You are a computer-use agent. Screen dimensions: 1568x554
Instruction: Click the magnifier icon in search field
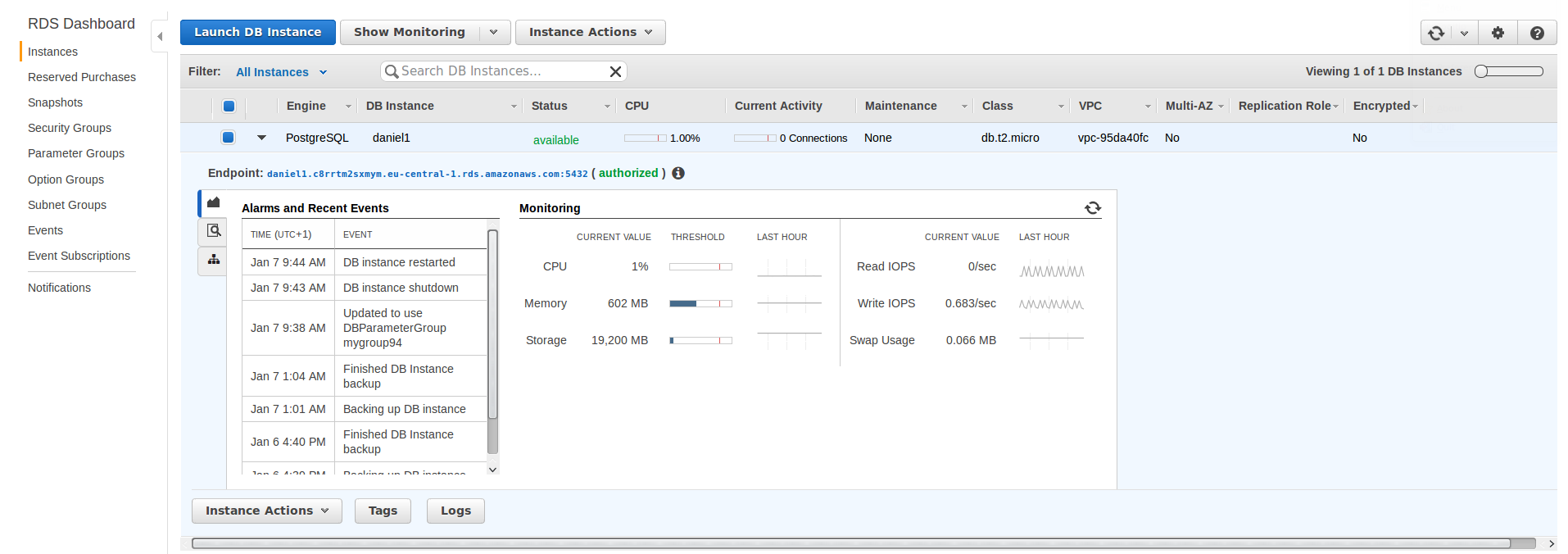pos(392,71)
